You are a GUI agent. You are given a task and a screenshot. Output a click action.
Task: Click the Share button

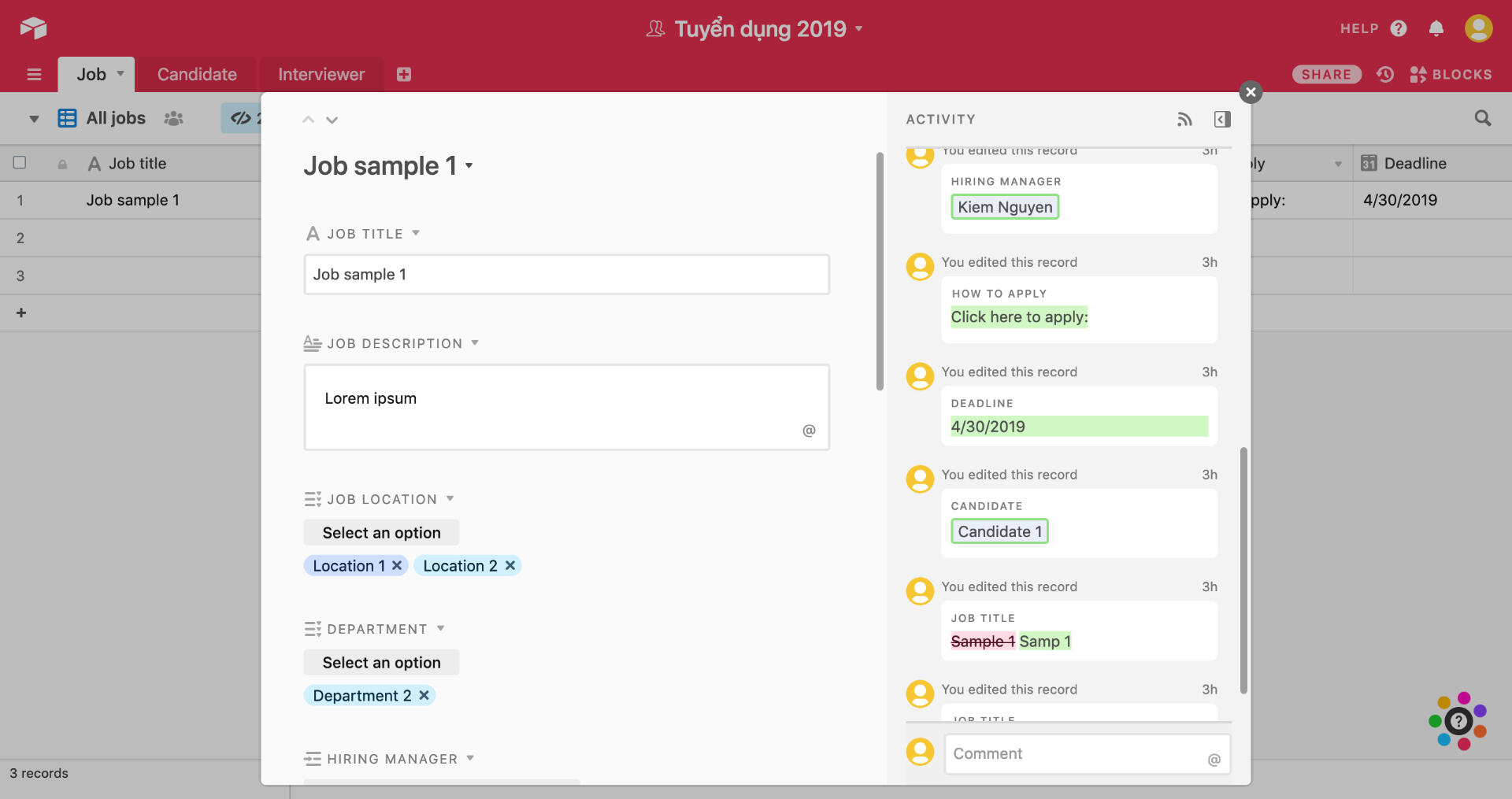pyautogui.click(x=1326, y=74)
